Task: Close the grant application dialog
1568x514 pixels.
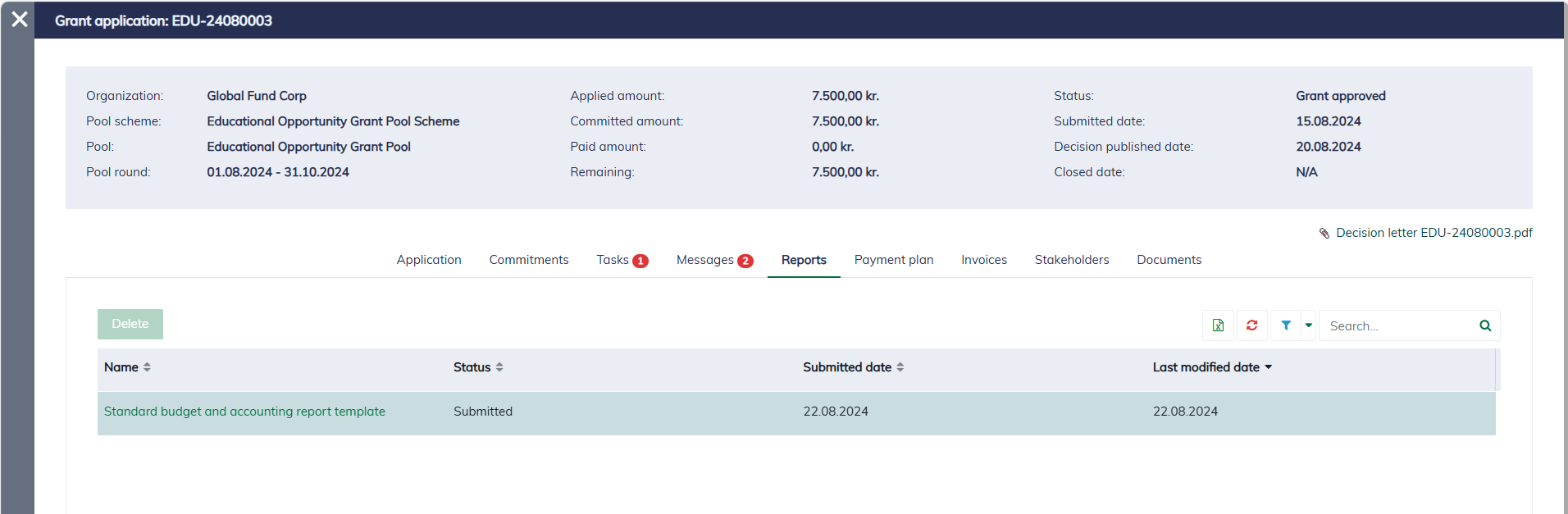Action: point(20,20)
